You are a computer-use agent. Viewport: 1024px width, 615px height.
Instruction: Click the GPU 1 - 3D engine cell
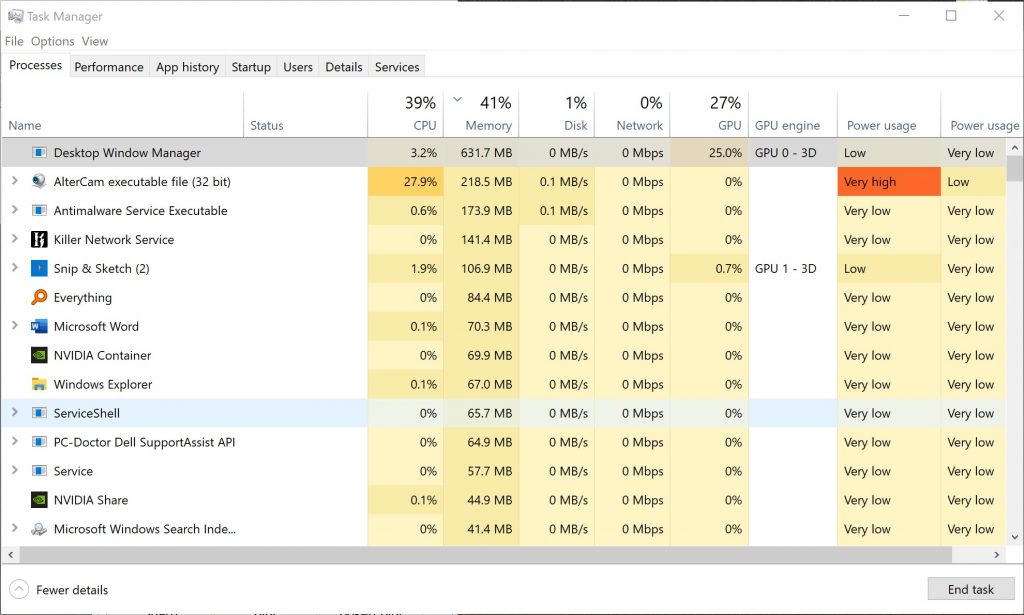tap(793, 268)
